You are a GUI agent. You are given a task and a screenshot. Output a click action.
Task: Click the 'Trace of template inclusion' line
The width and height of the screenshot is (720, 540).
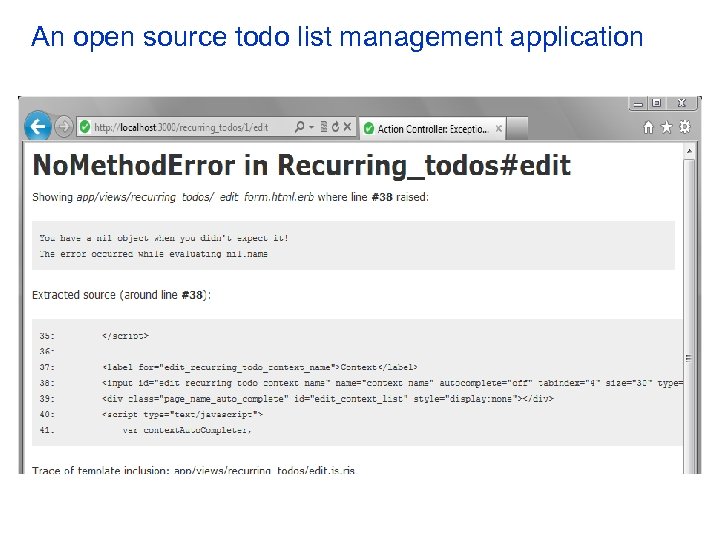[193, 471]
